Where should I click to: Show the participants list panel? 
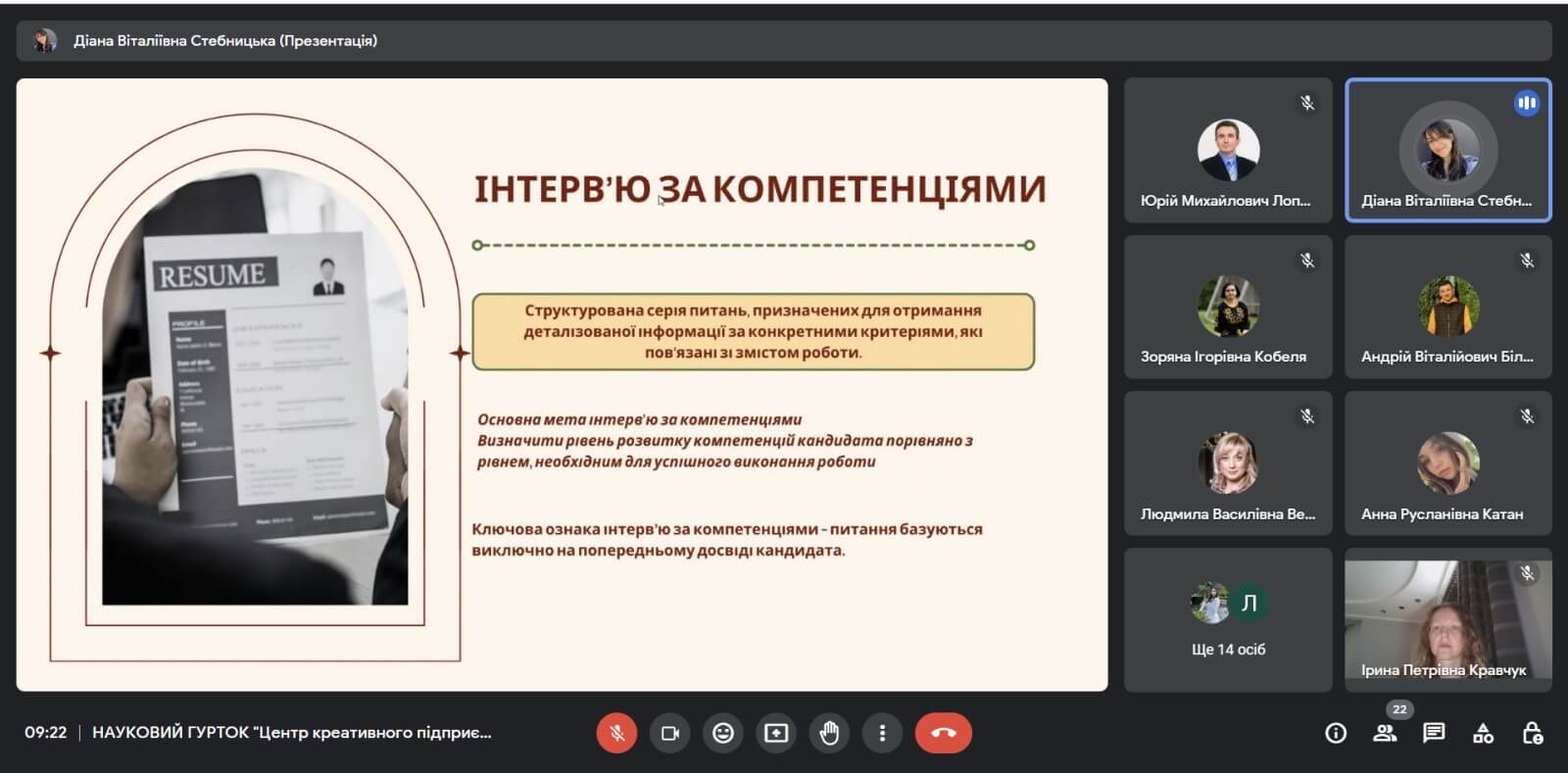(1385, 733)
